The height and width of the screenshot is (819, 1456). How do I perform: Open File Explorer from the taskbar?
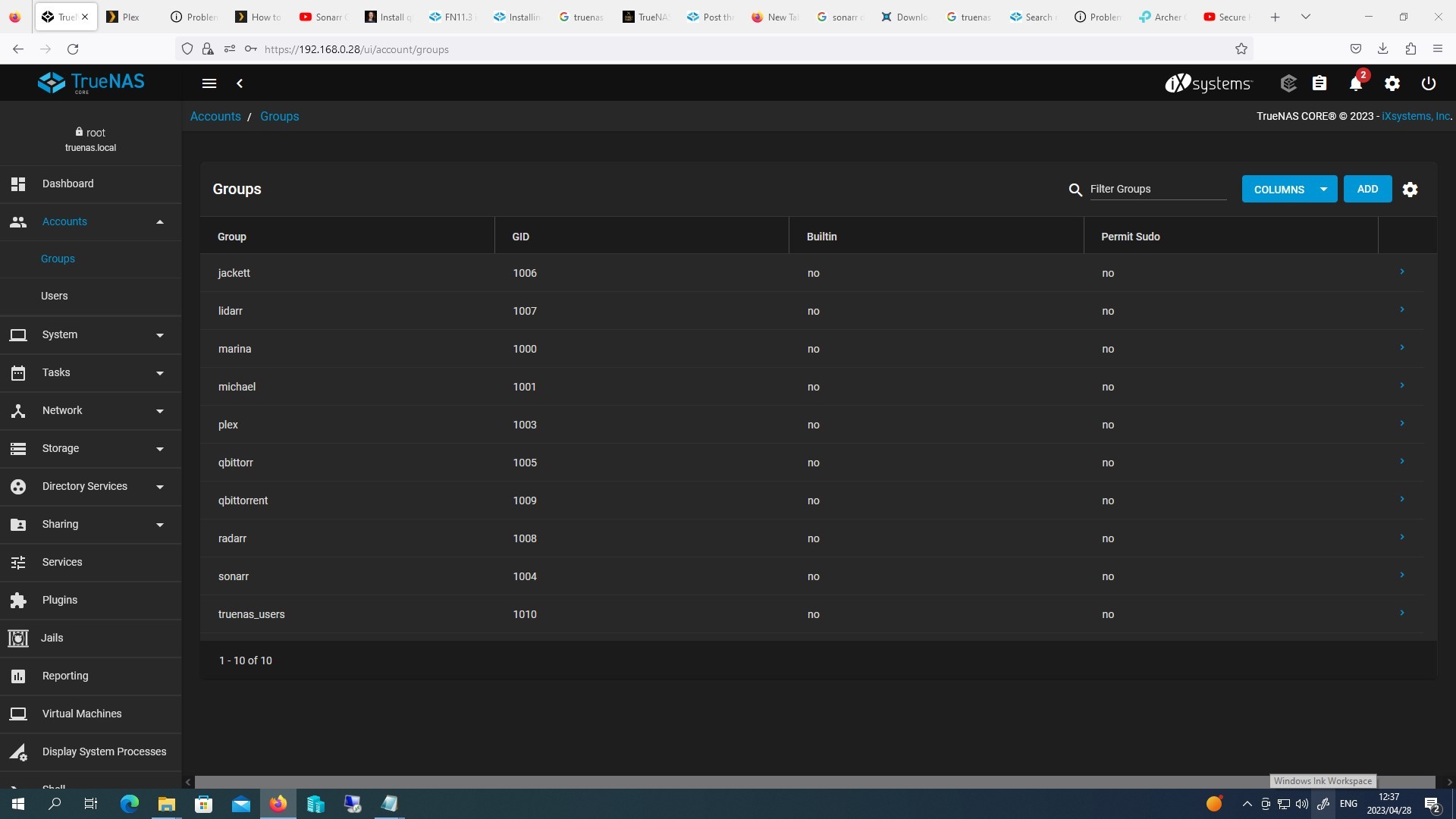[166, 804]
